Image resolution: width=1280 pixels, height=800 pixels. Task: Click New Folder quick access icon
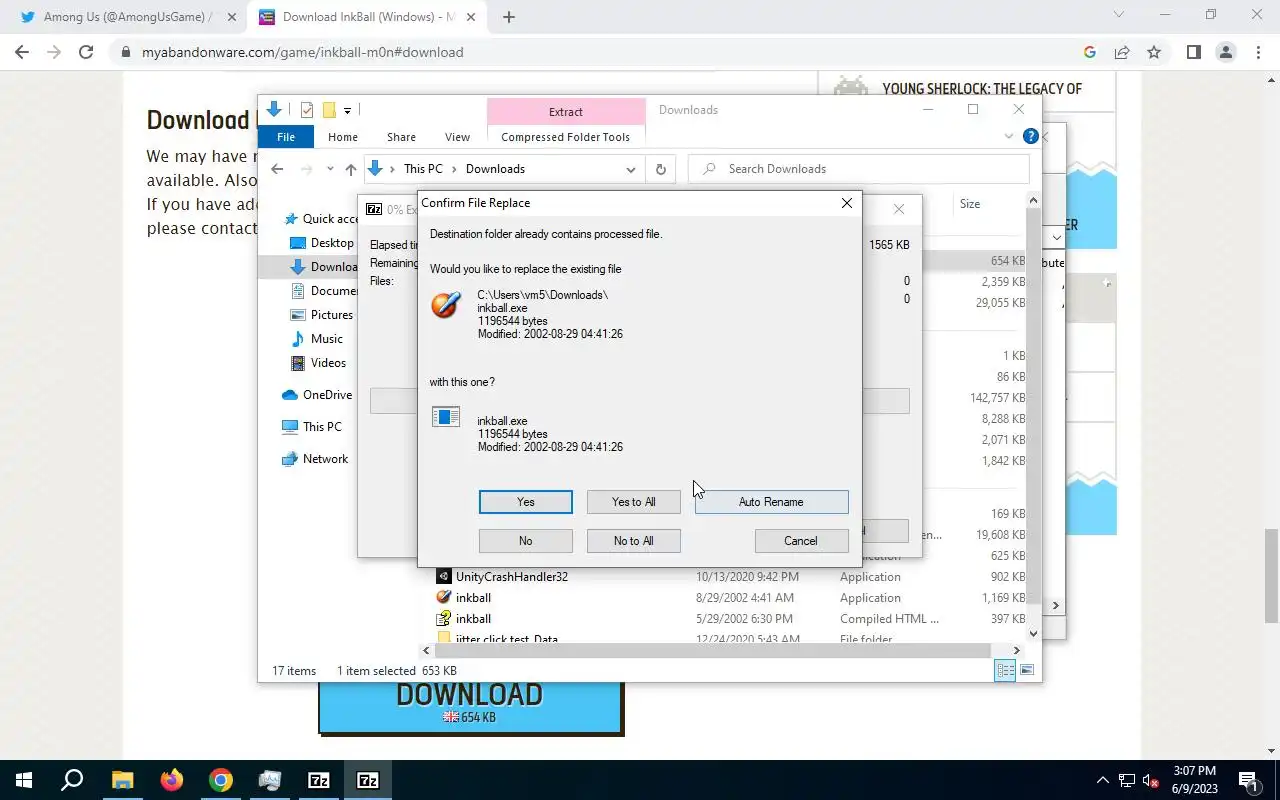328,110
